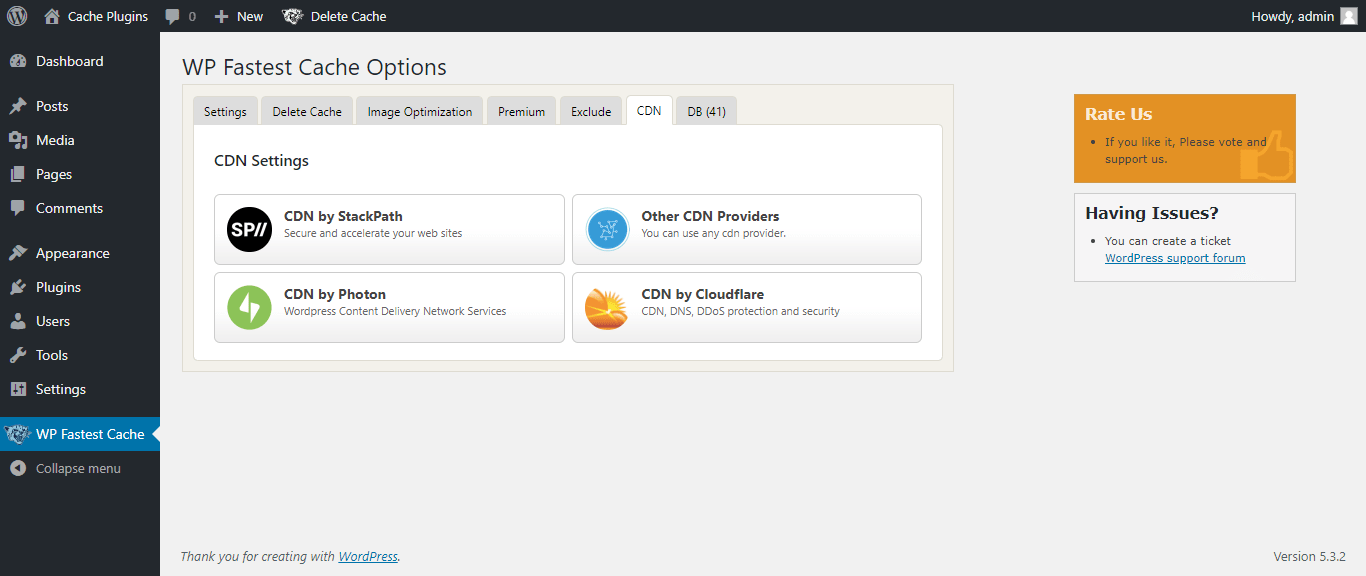Click the Cloudflare orange logo
This screenshot has height=576, width=1366.
click(607, 308)
